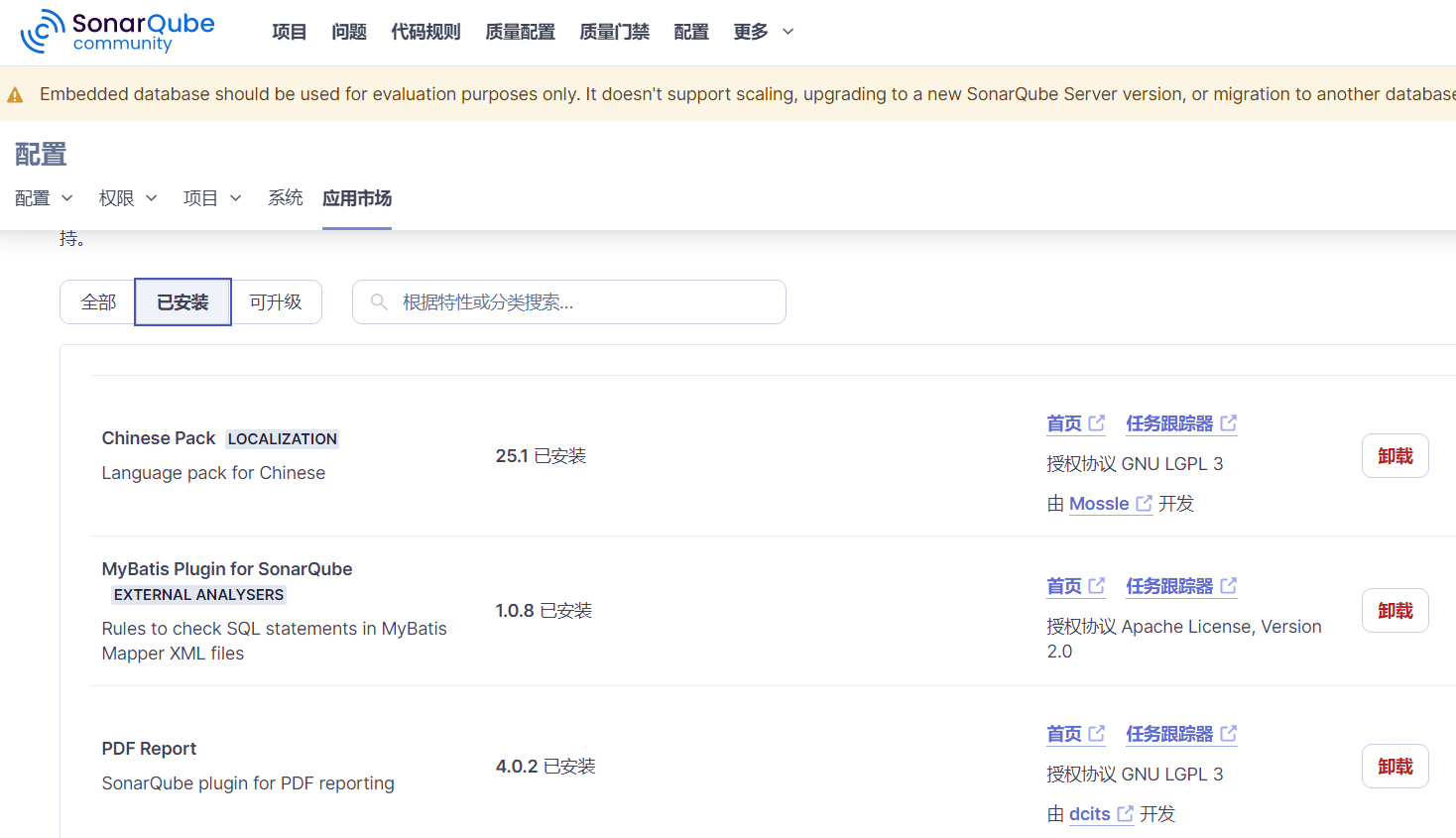The height and width of the screenshot is (838, 1456).
Task: Click the PDF Report plugin title
Action: (x=149, y=749)
